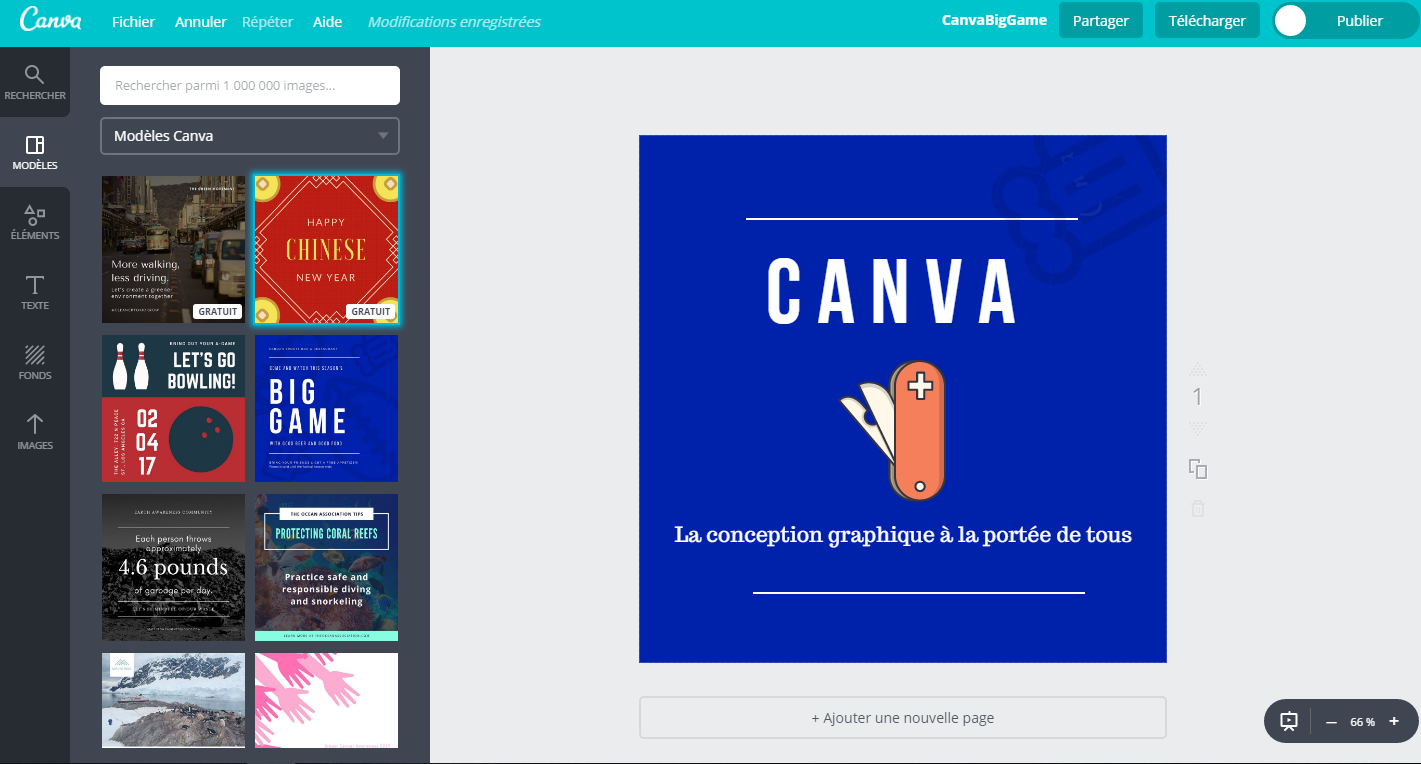This screenshot has height=764, width=1421.
Task: Choose the Happy Chinese New Year template
Action: point(326,249)
